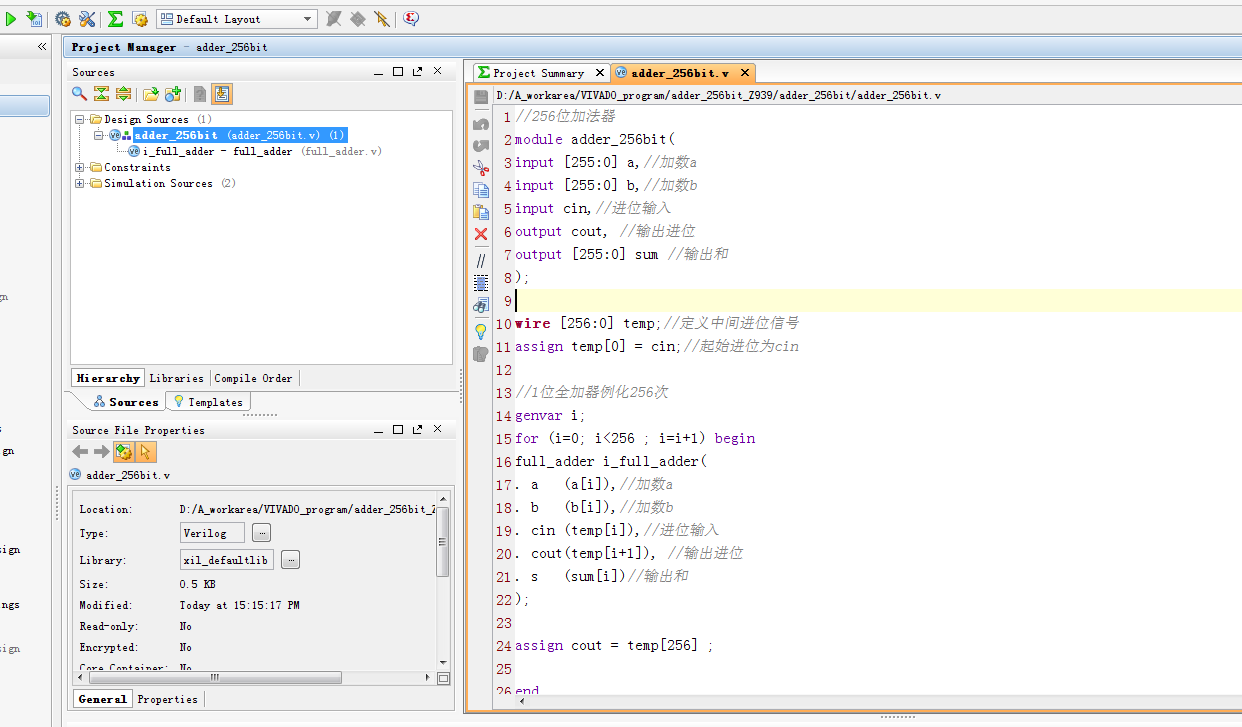
Task: Redo the edit in editor sidebar
Action: (481, 146)
